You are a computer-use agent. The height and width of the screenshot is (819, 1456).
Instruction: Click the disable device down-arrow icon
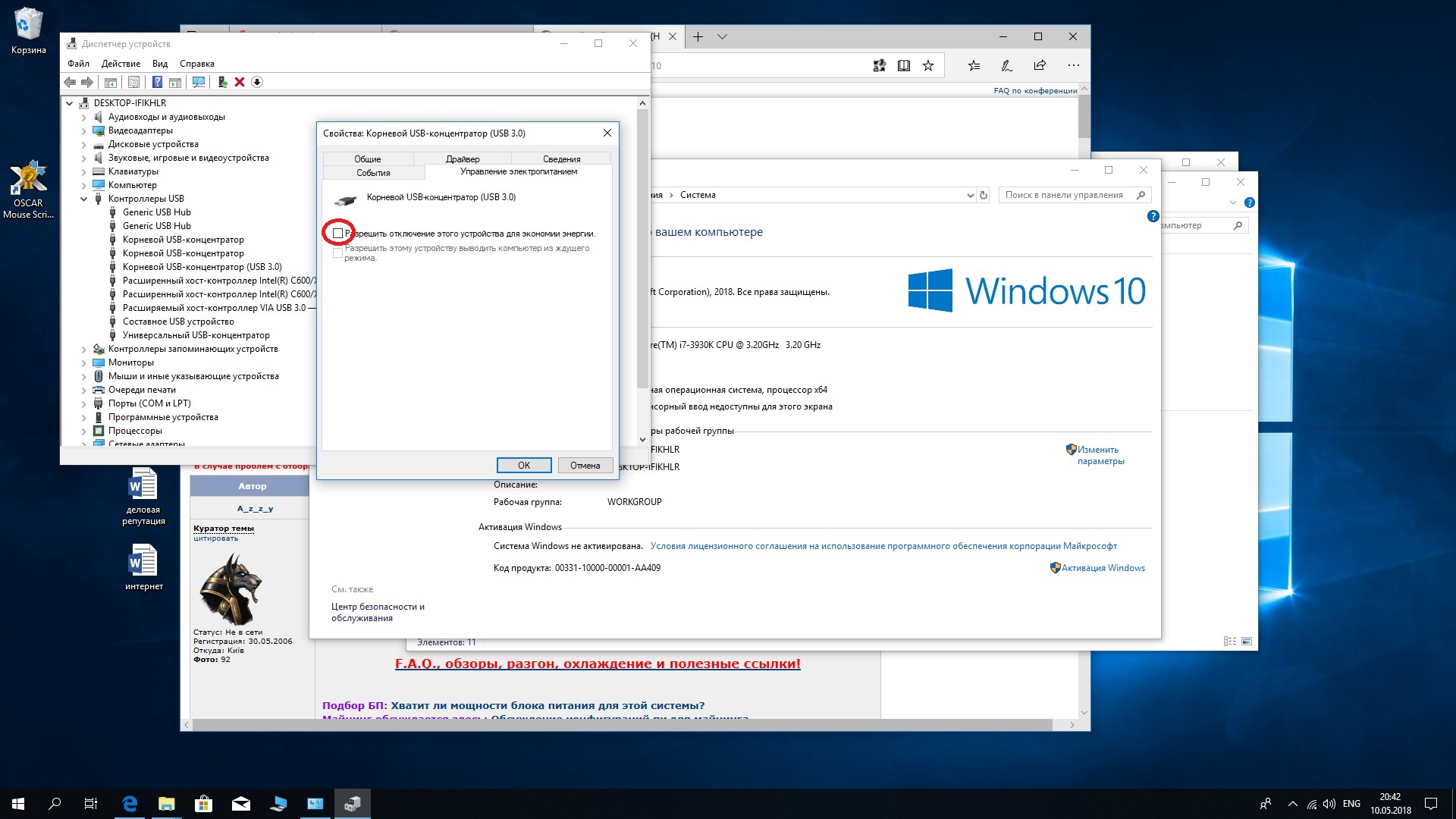pyautogui.click(x=257, y=82)
